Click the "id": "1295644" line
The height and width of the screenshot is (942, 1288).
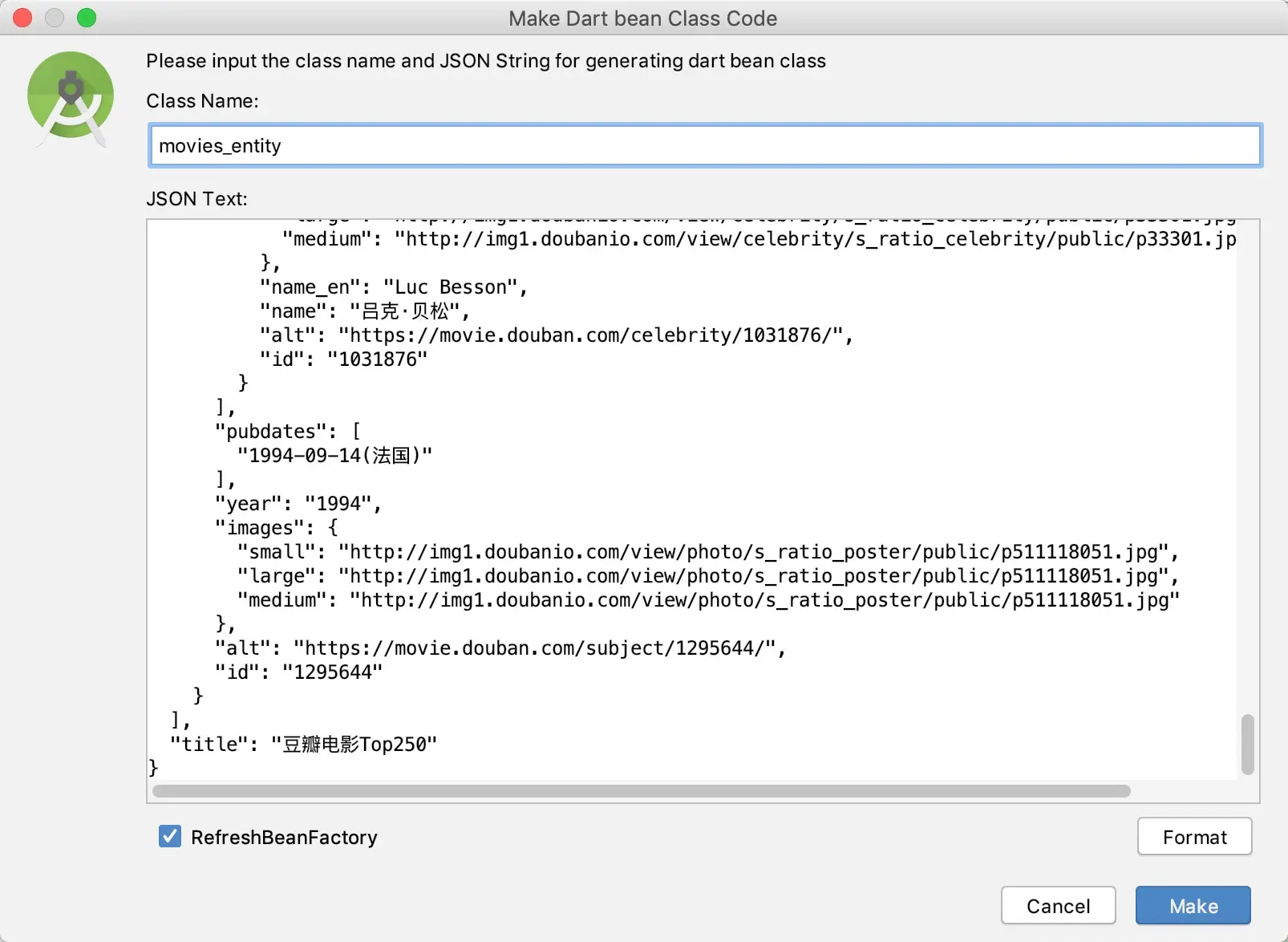click(298, 672)
